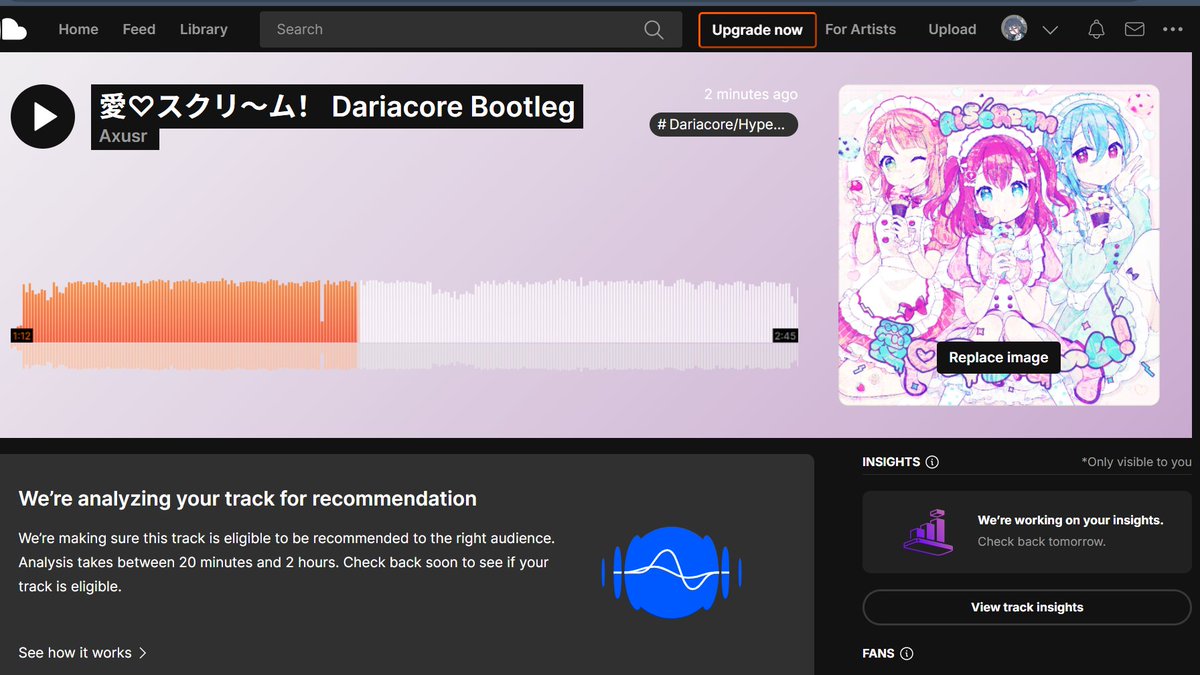1200x675 pixels.
Task: Click the '2 minutes ago' timestamp
Action: (x=751, y=94)
